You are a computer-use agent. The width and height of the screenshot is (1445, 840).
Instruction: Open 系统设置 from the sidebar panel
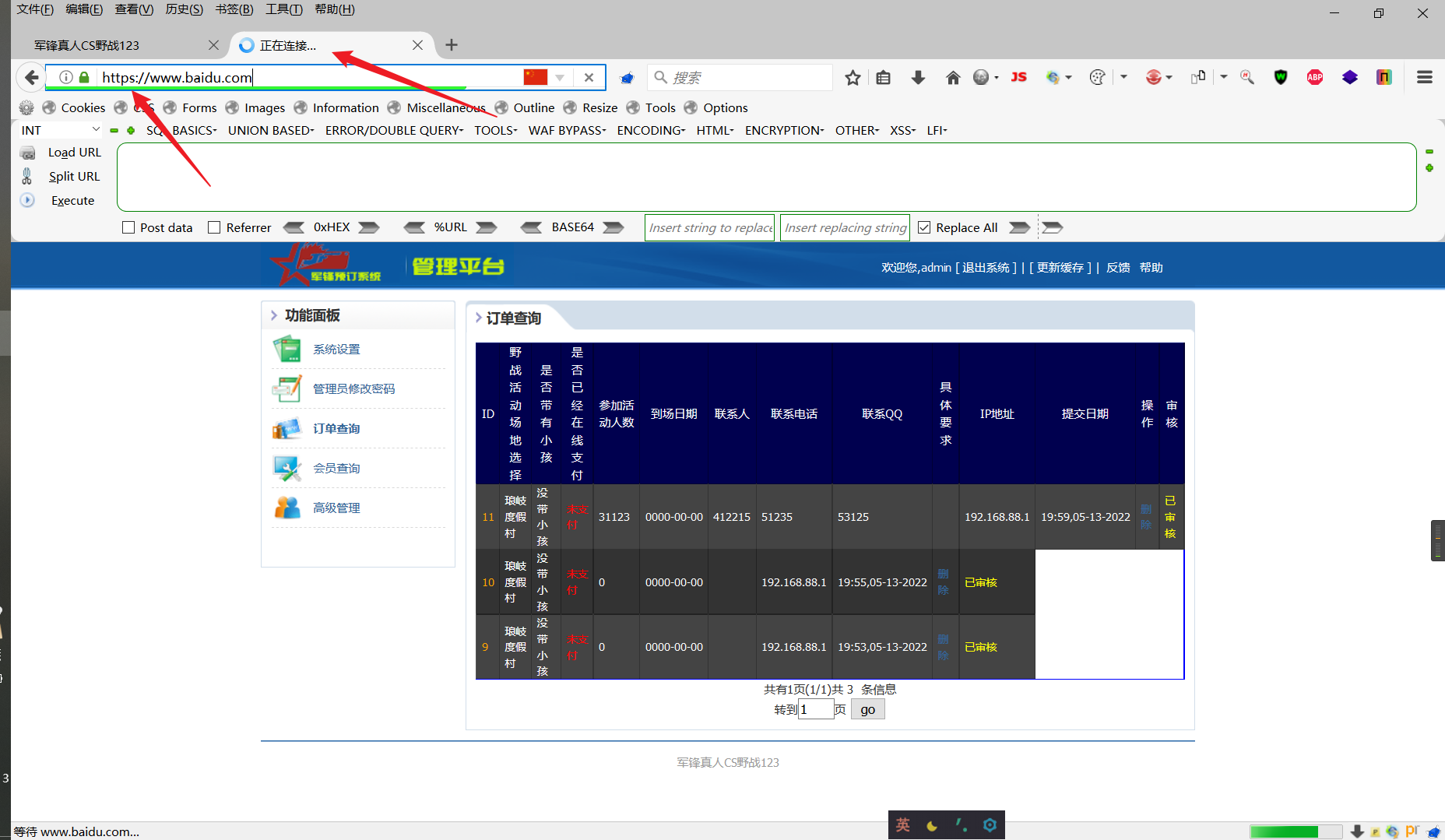coord(336,349)
